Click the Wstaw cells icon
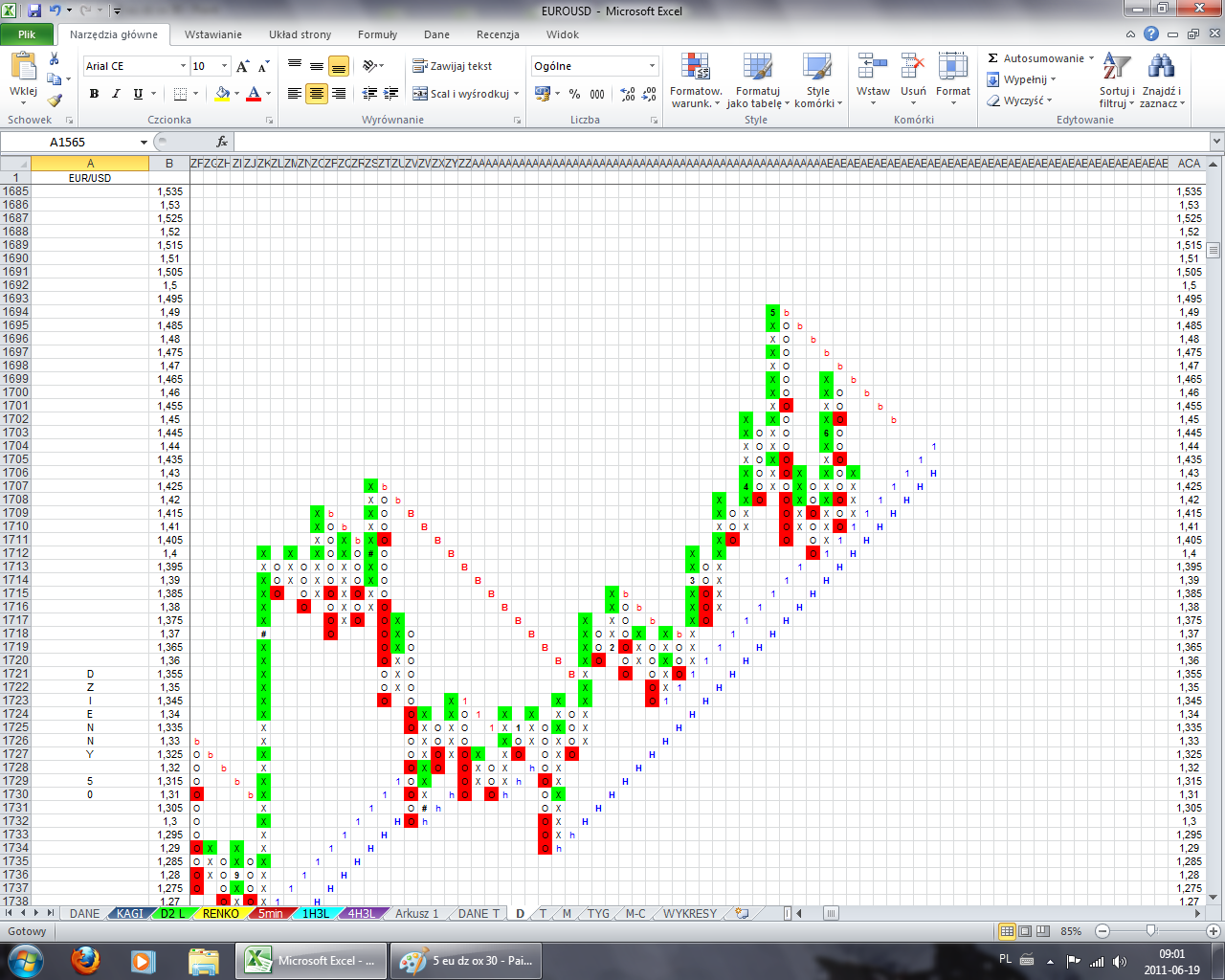Viewport: 1225px width, 980px height. (873, 67)
